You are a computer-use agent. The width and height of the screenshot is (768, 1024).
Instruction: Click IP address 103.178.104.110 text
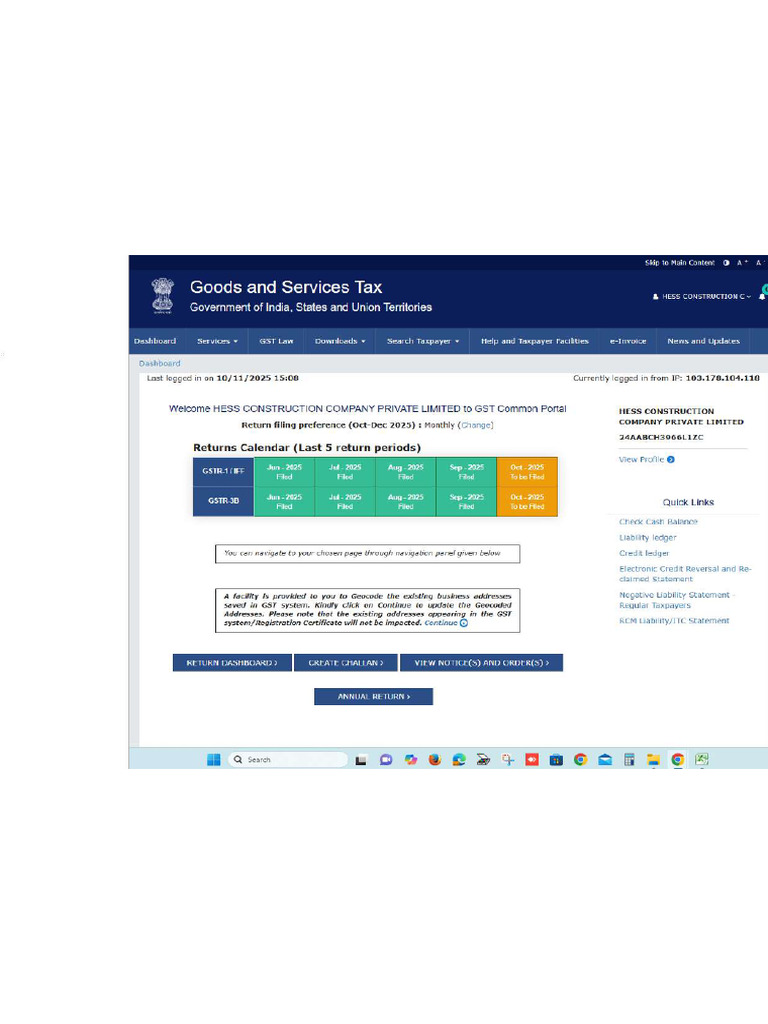[x=722, y=378]
